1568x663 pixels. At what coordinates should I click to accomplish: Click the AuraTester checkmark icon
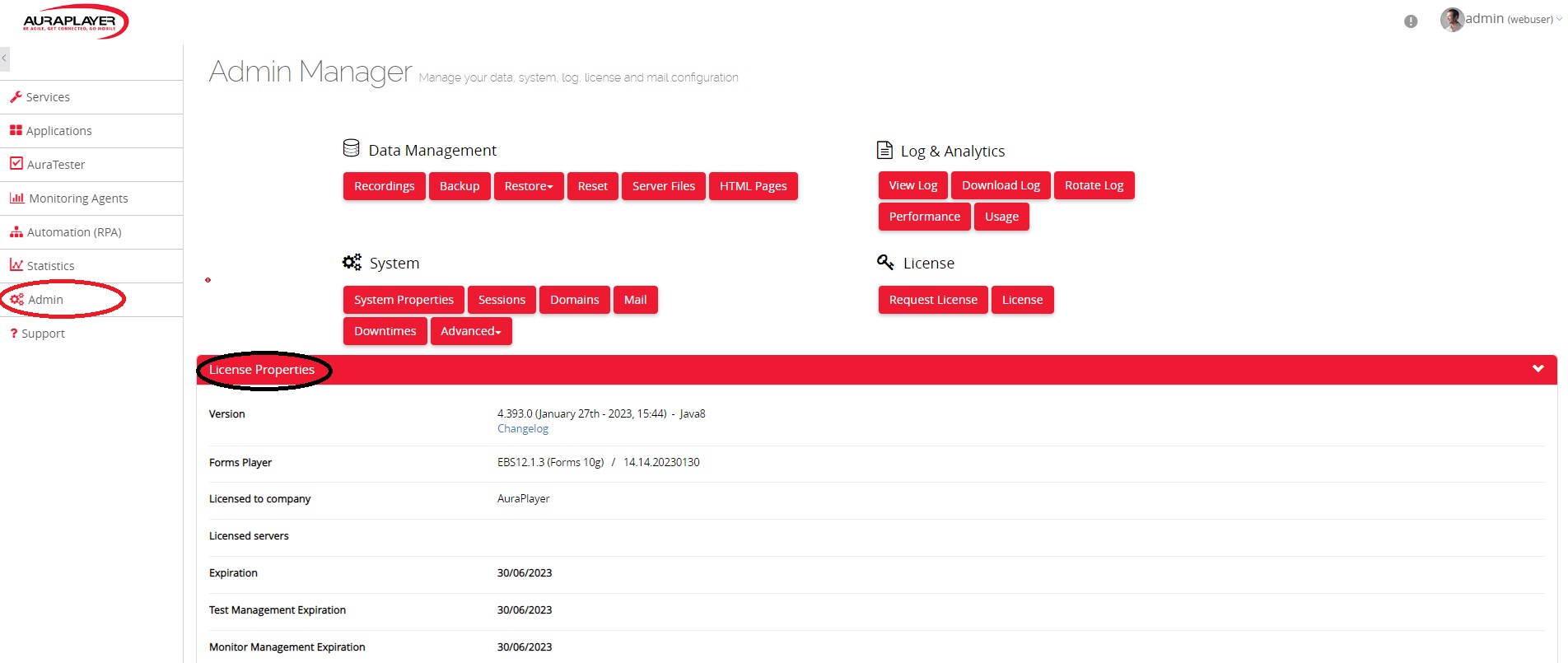[x=16, y=163]
